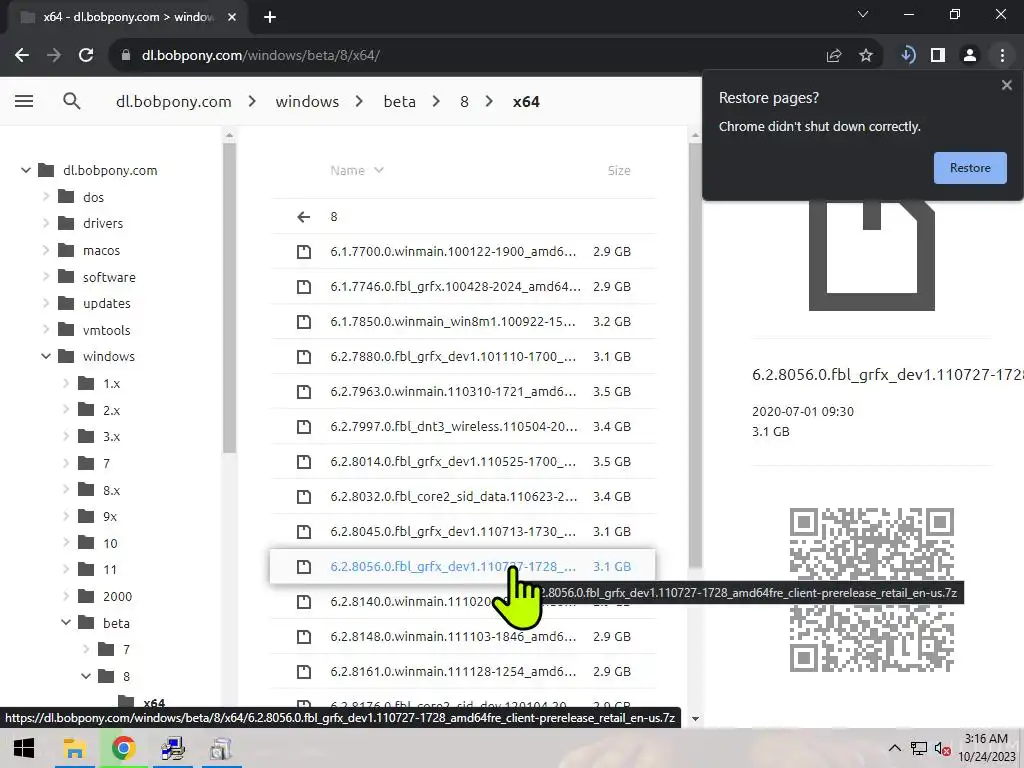Click the file list scrollbar

click(695, 355)
